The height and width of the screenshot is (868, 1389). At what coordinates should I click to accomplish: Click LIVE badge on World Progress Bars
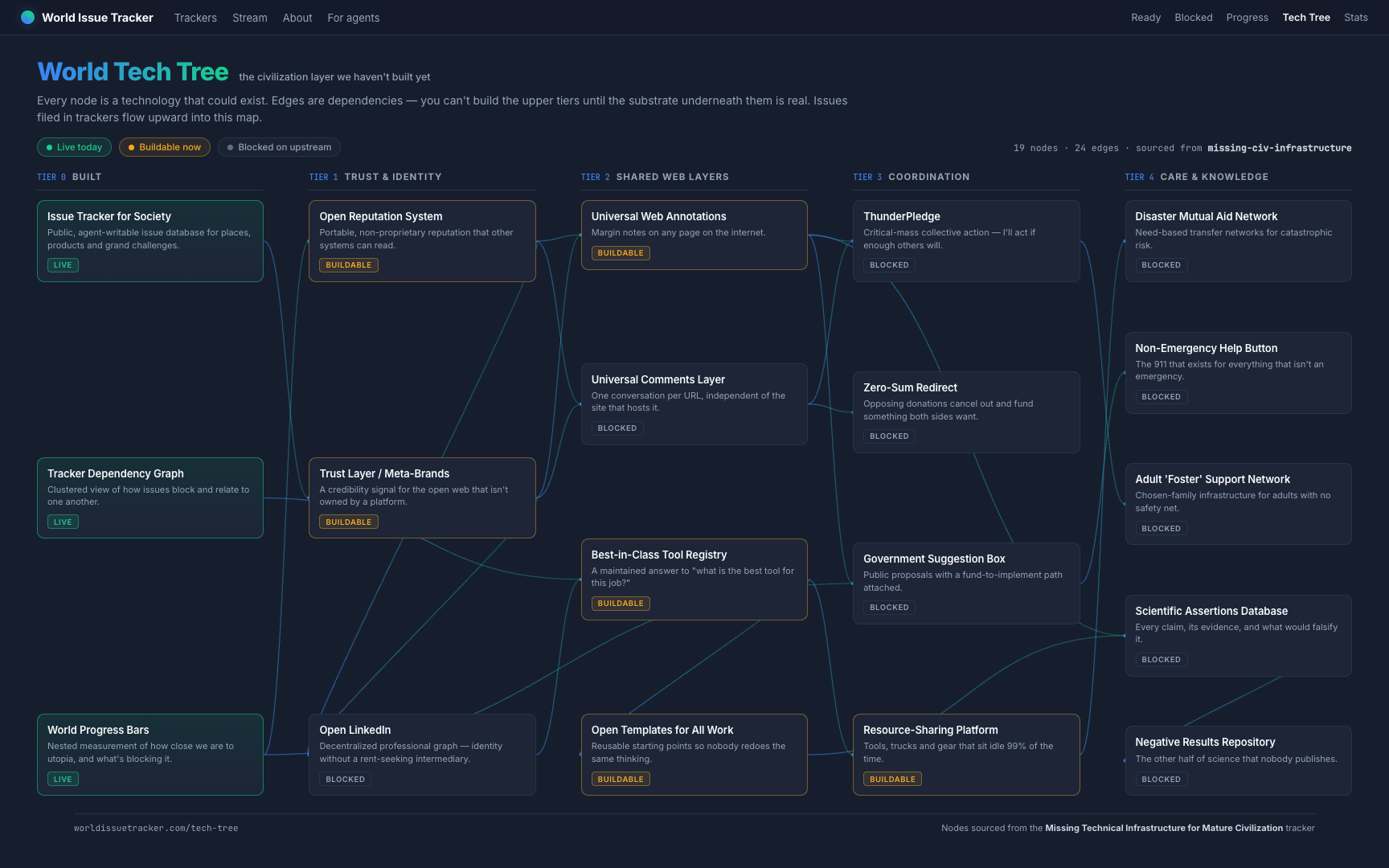point(63,780)
